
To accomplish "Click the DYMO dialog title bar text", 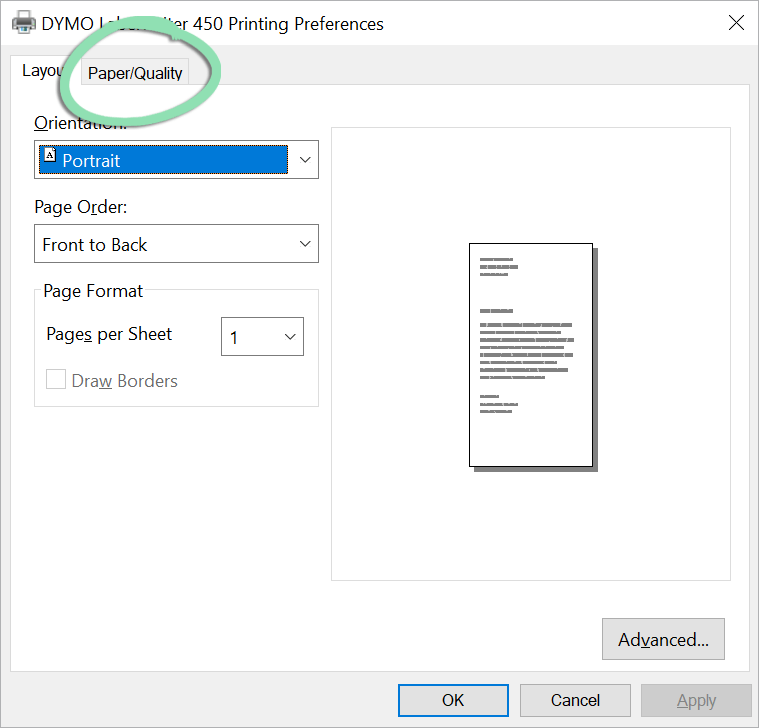I will (212, 23).
